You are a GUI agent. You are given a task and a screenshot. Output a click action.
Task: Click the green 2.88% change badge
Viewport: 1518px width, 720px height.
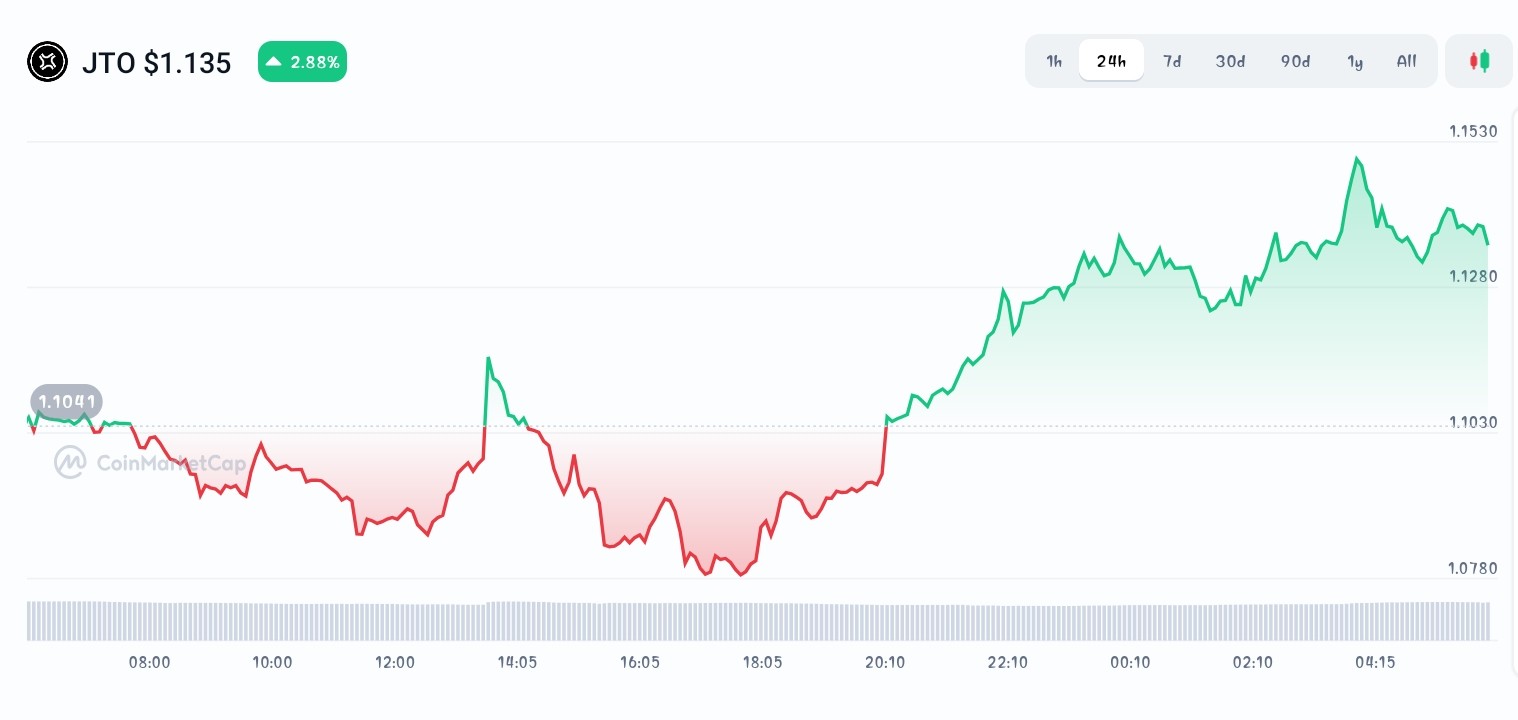tap(302, 62)
